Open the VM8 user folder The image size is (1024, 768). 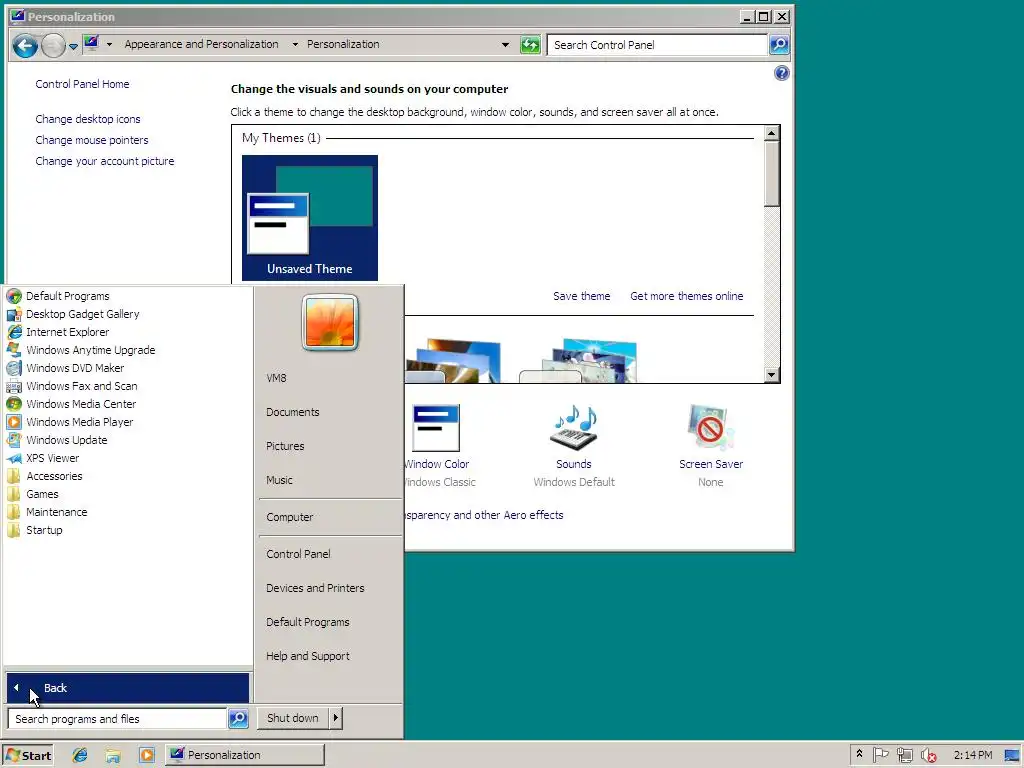tap(276, 378)
